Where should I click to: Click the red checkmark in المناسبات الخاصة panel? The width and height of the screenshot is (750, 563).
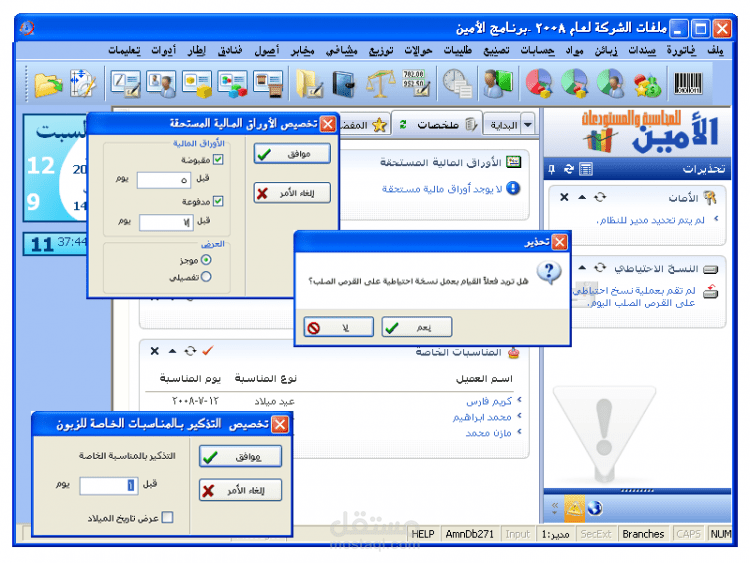[207, 351]
